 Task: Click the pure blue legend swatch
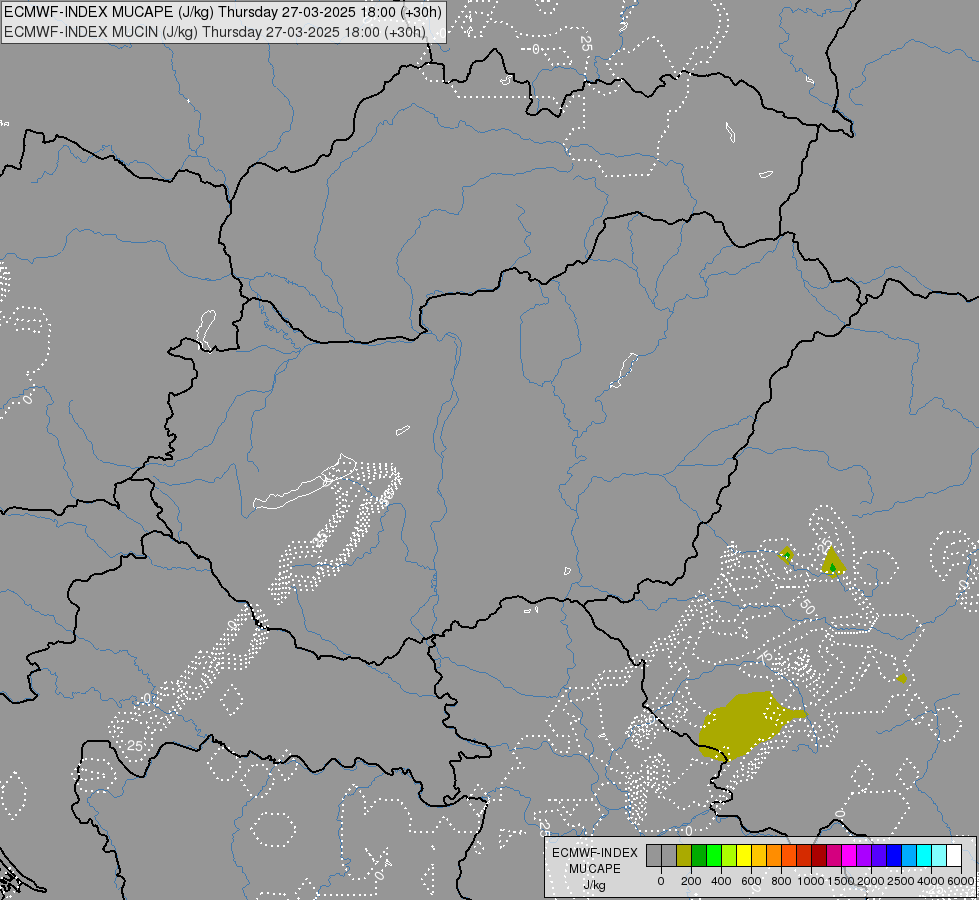pos(895,856)
